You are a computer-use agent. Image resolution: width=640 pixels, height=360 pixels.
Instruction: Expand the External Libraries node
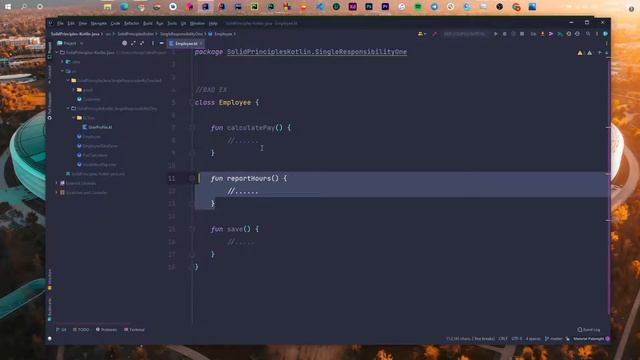pyautogui.click(x=57, y=183)
